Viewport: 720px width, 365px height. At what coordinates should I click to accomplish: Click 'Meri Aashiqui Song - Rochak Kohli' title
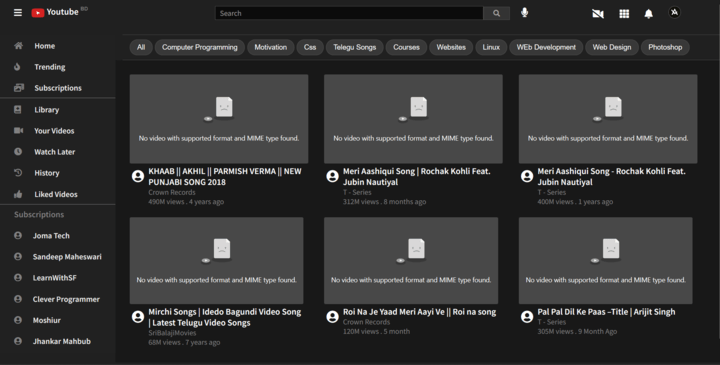point(611,176)
